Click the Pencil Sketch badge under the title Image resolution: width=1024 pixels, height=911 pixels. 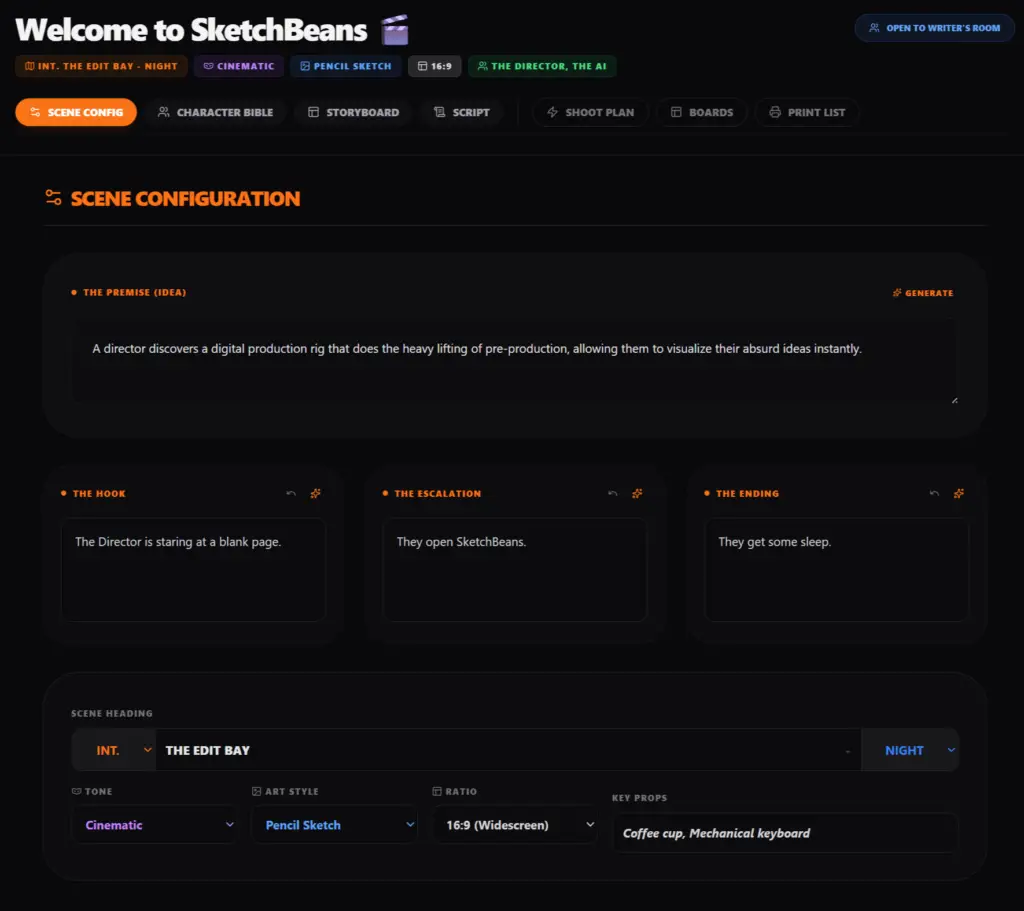click(346, 66)
